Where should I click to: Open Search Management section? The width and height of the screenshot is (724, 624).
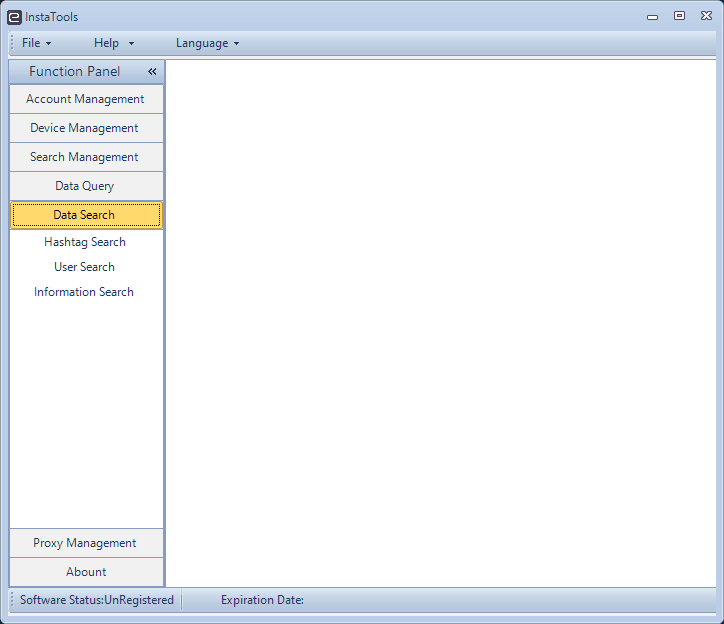[x=86, y=157]
